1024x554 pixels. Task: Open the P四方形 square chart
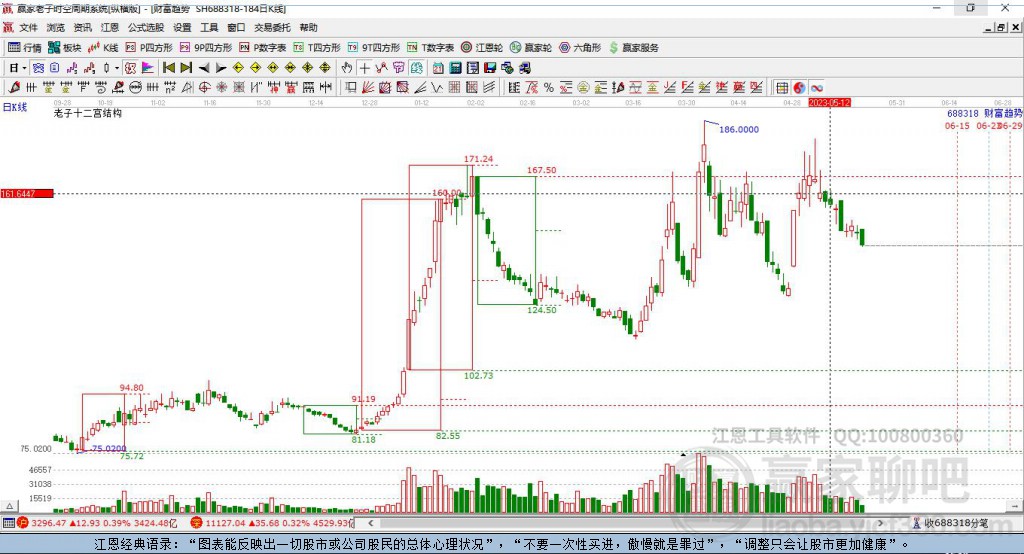[149, 48]
